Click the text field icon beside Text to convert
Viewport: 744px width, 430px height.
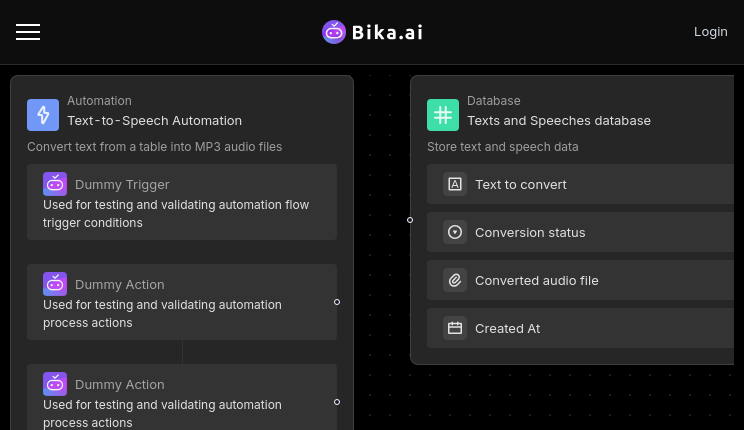(455, 184)
